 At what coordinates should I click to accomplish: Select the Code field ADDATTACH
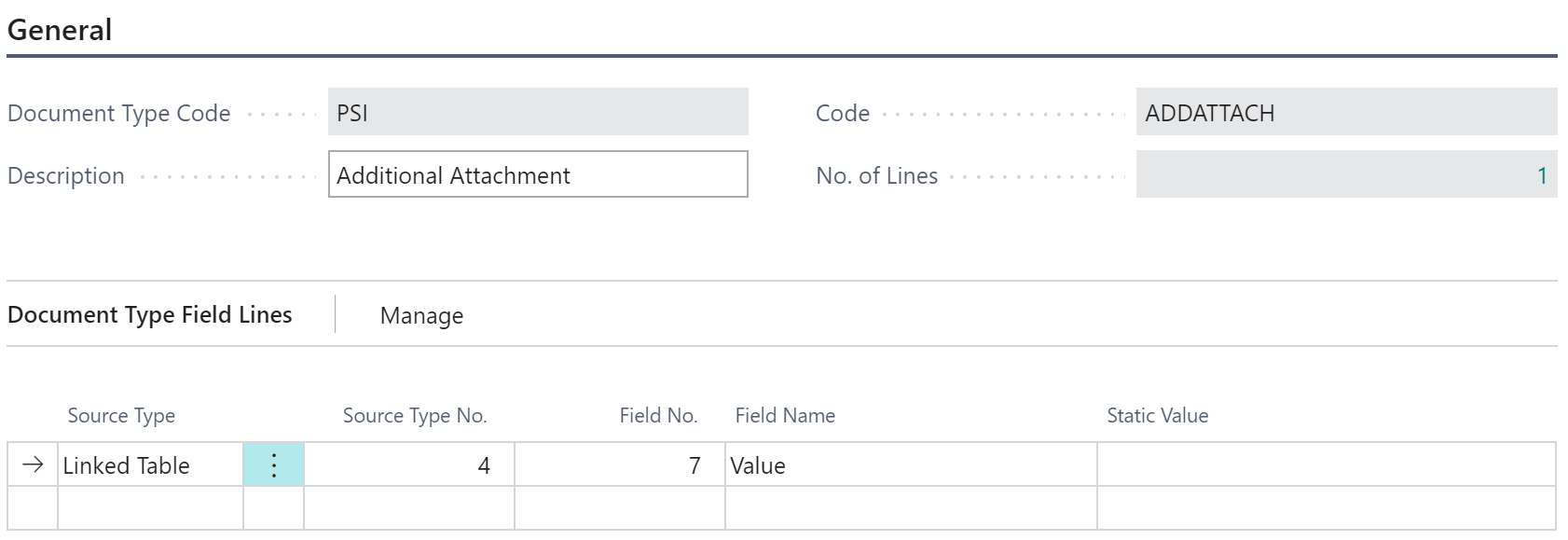(x=1346, y=112)
